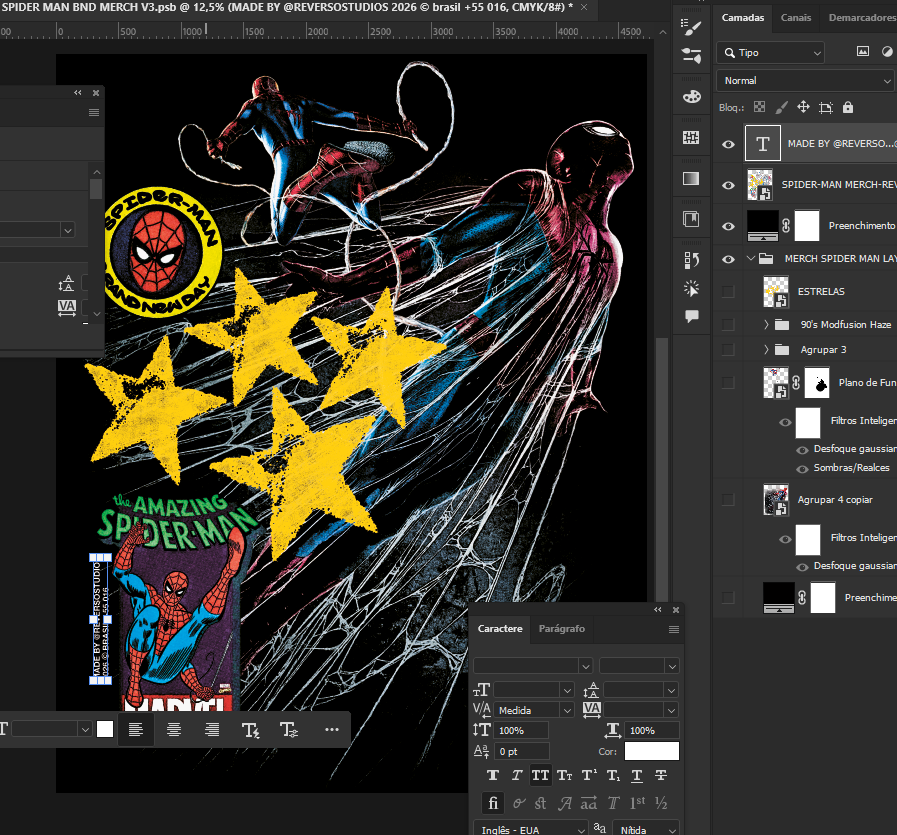Select the SPIDER MAN BND MERCH V3.psb document tab
The width and height of the screenshot is (897, 835).
(286, 7)
